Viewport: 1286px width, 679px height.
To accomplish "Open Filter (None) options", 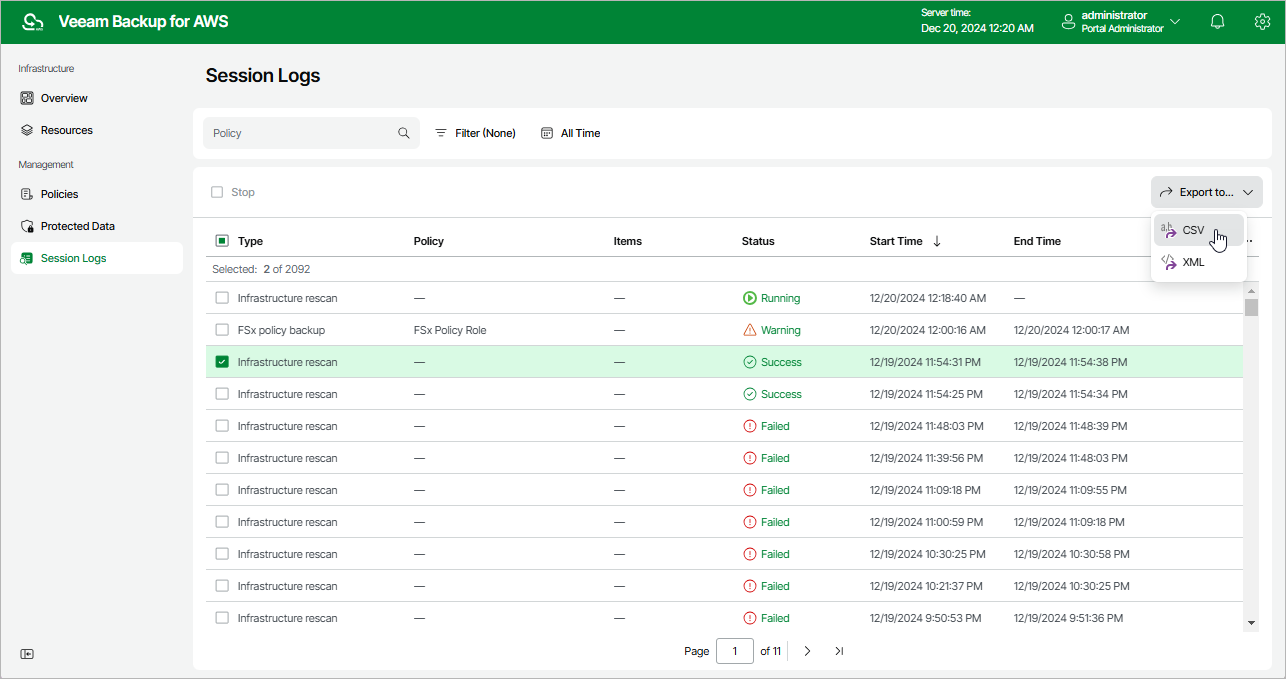I will 475,133.
